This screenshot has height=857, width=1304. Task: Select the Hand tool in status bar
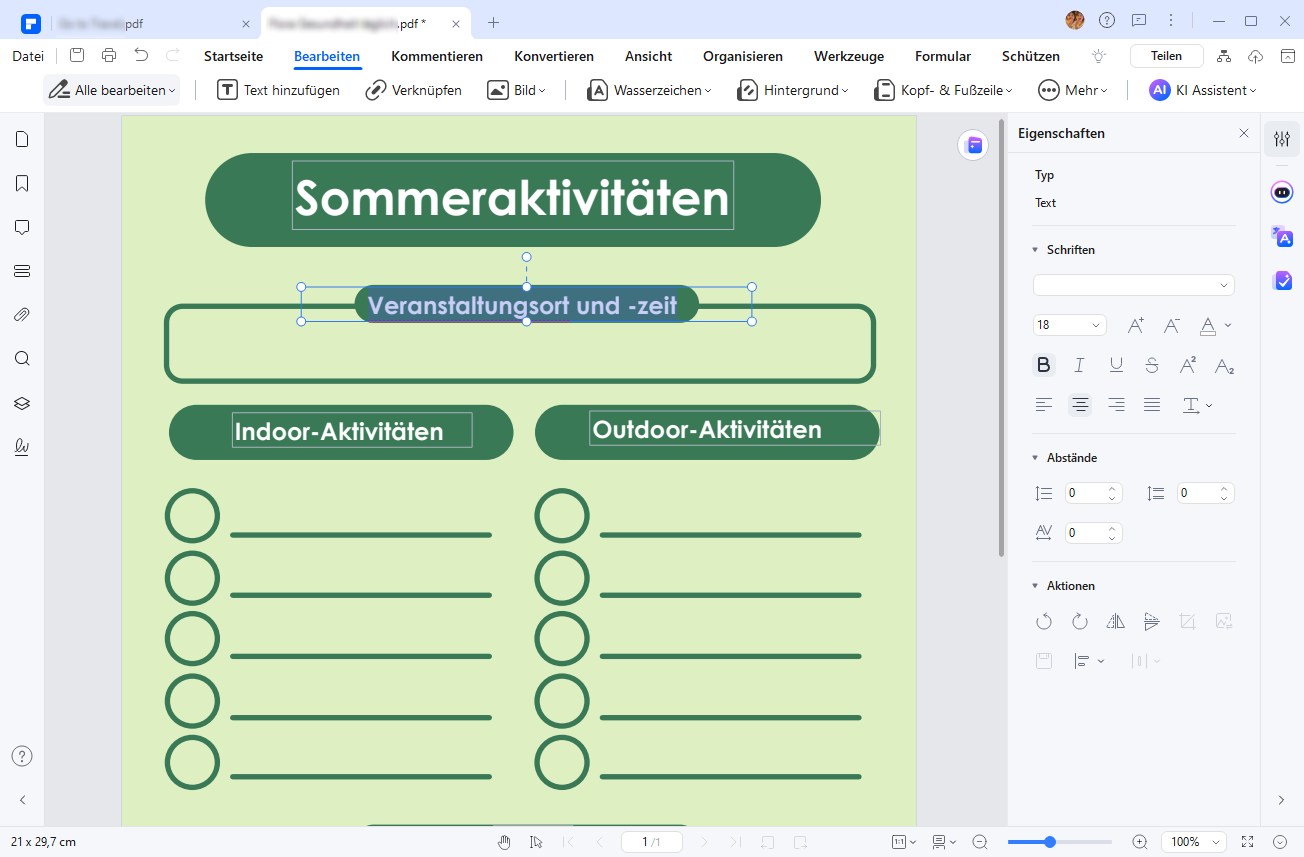pos(505,842)
